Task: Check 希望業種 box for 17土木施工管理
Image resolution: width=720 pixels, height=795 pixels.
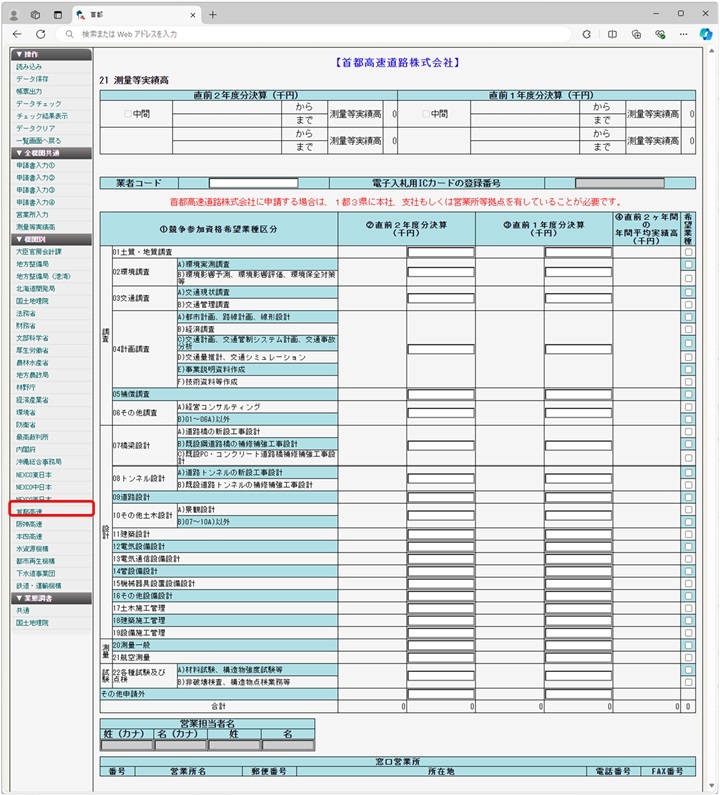Action: (x=688, y=608)
